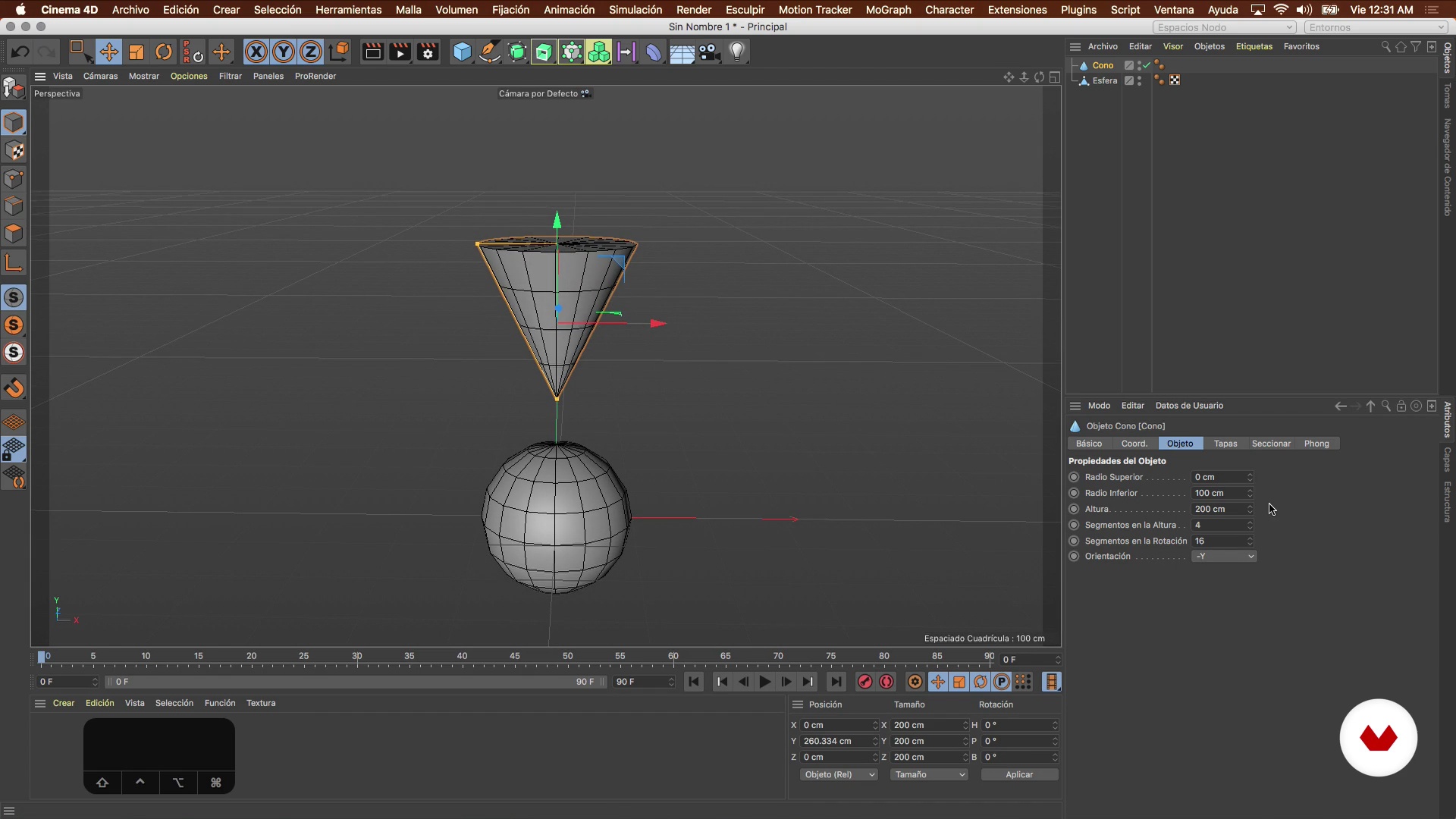
Task: Open Etiquetas in object manager
Action: tap(1254, 46)
